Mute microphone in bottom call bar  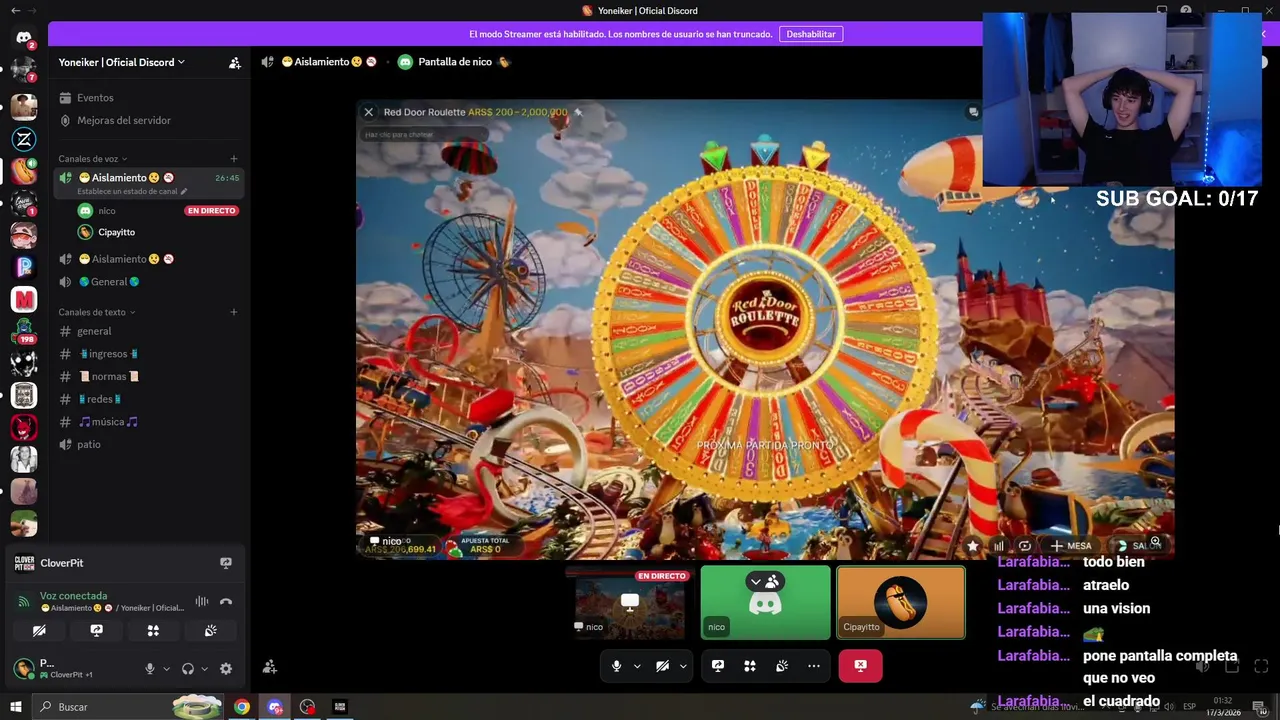click(616, 666)
